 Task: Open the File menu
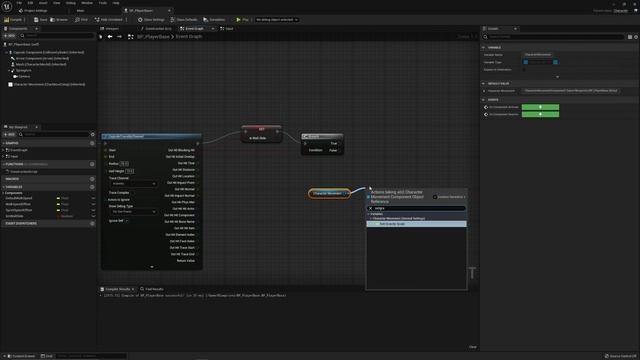click(19, 3)
